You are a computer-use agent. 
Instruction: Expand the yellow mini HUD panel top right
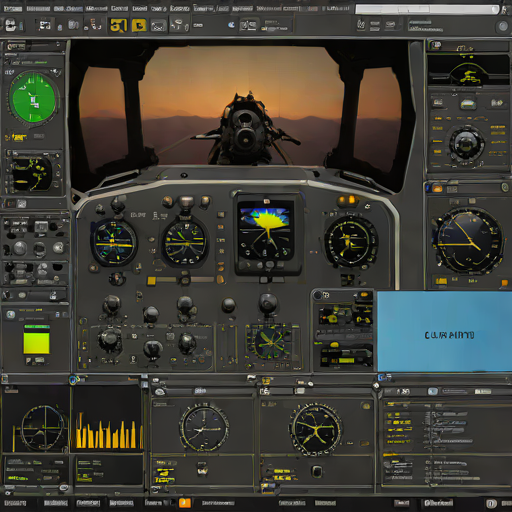coord(468,70)
